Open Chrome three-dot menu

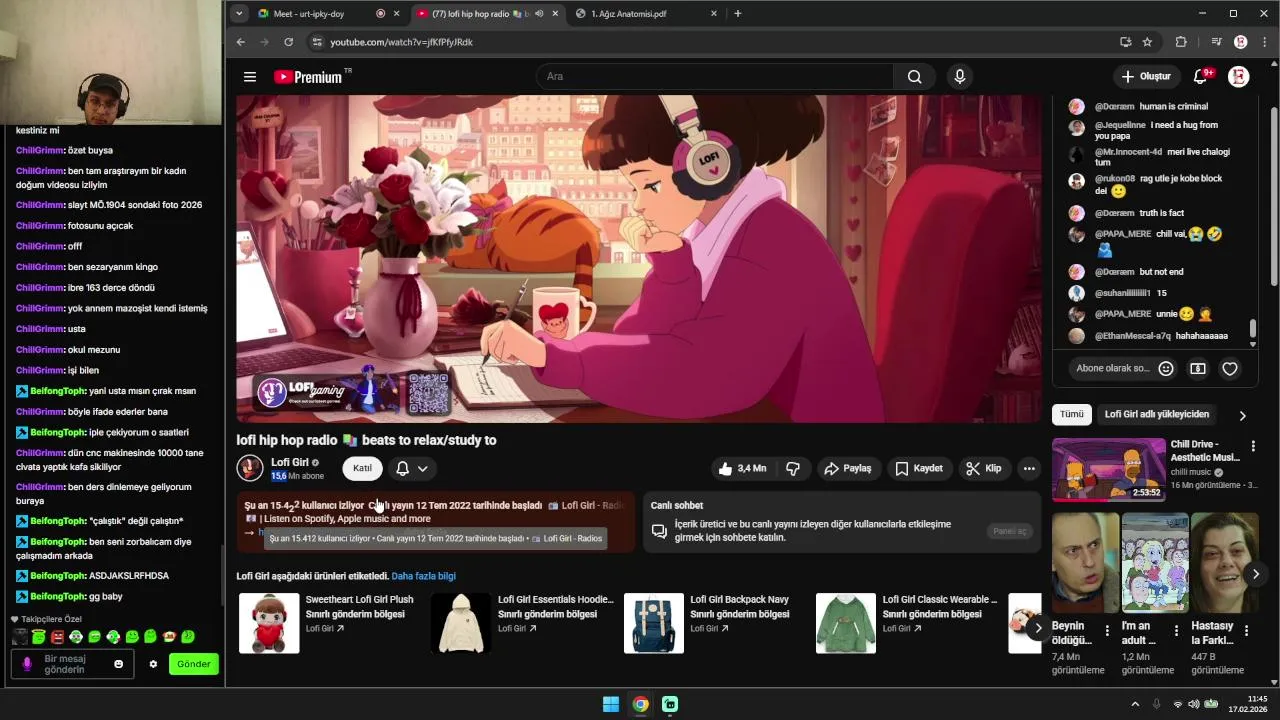coord(1266,42)
